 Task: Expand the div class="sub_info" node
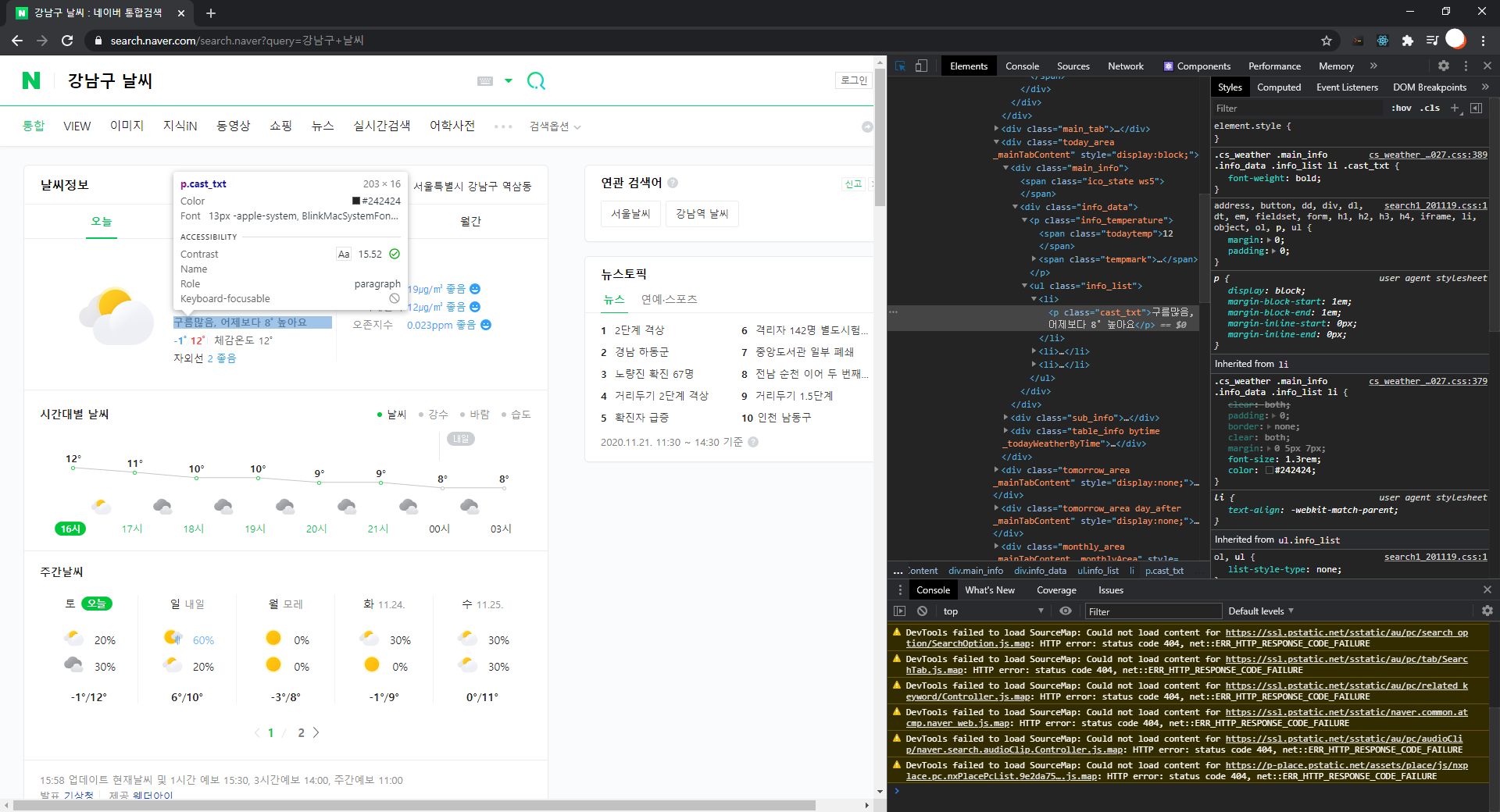pyautogui.click(x=1005, y=418)
